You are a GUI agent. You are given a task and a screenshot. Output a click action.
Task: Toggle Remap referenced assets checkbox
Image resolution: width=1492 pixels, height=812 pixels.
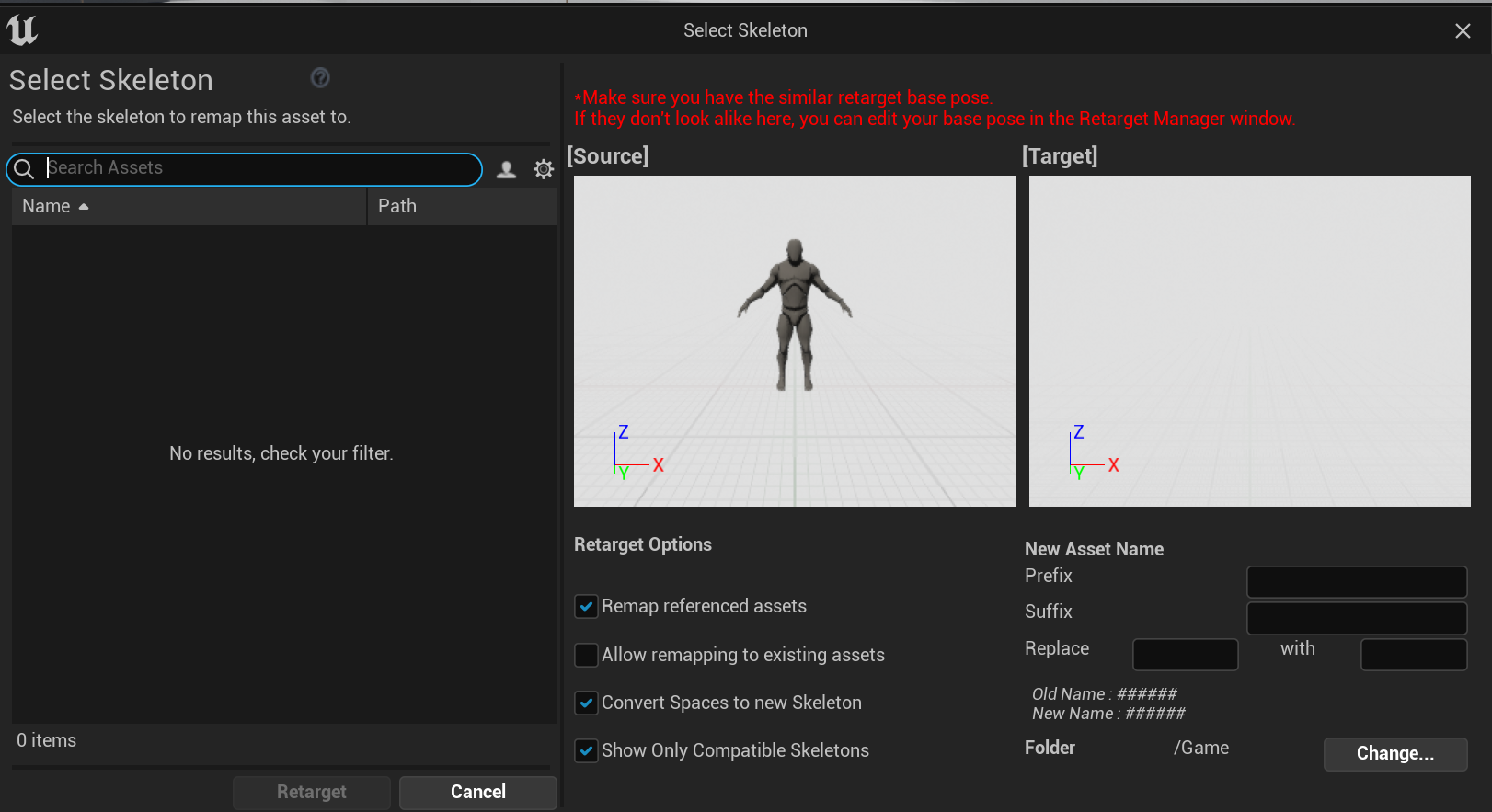point(586,607)
